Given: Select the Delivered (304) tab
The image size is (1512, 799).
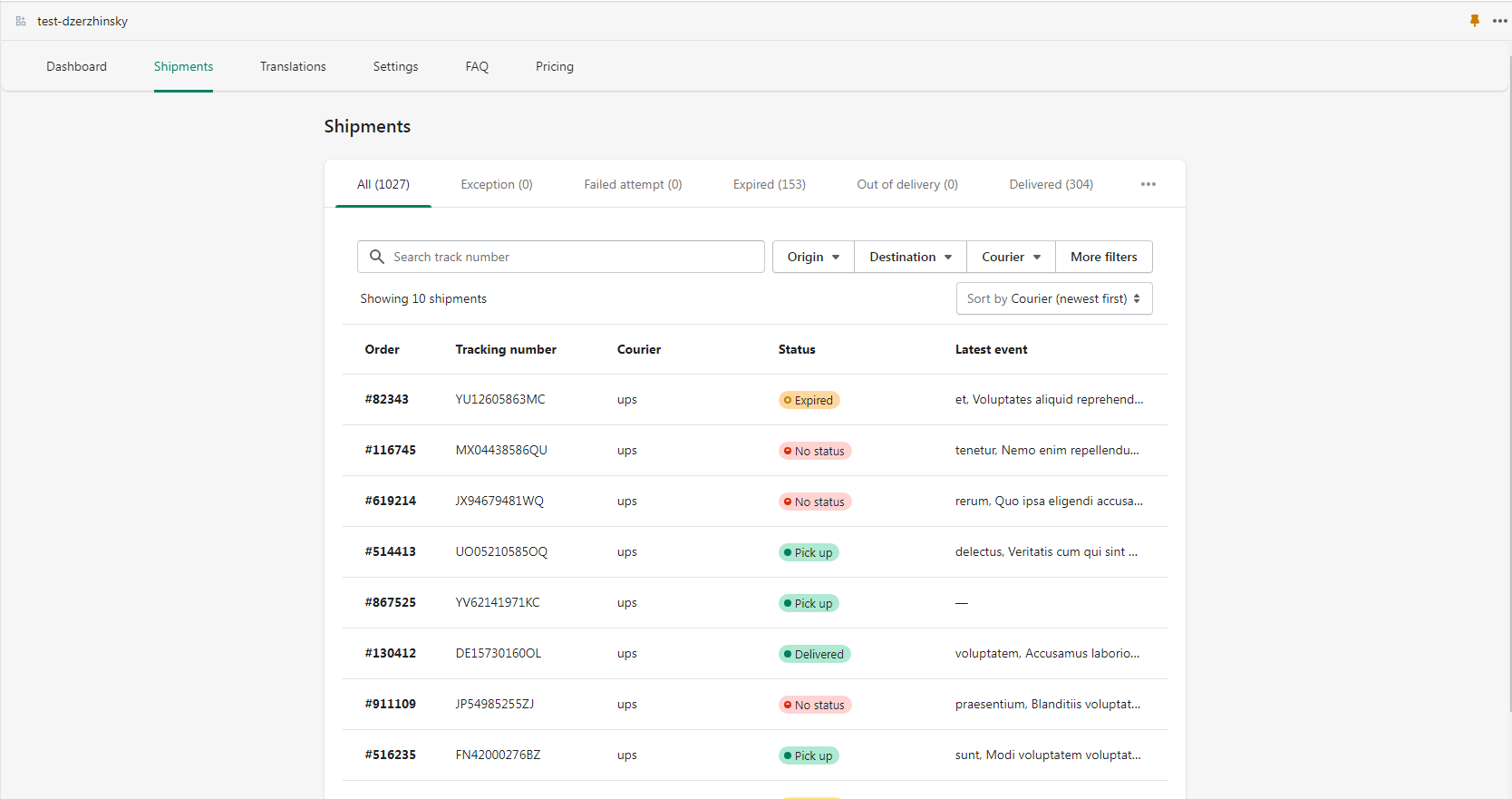Looking at the screenshot, I should [1051, 184].
